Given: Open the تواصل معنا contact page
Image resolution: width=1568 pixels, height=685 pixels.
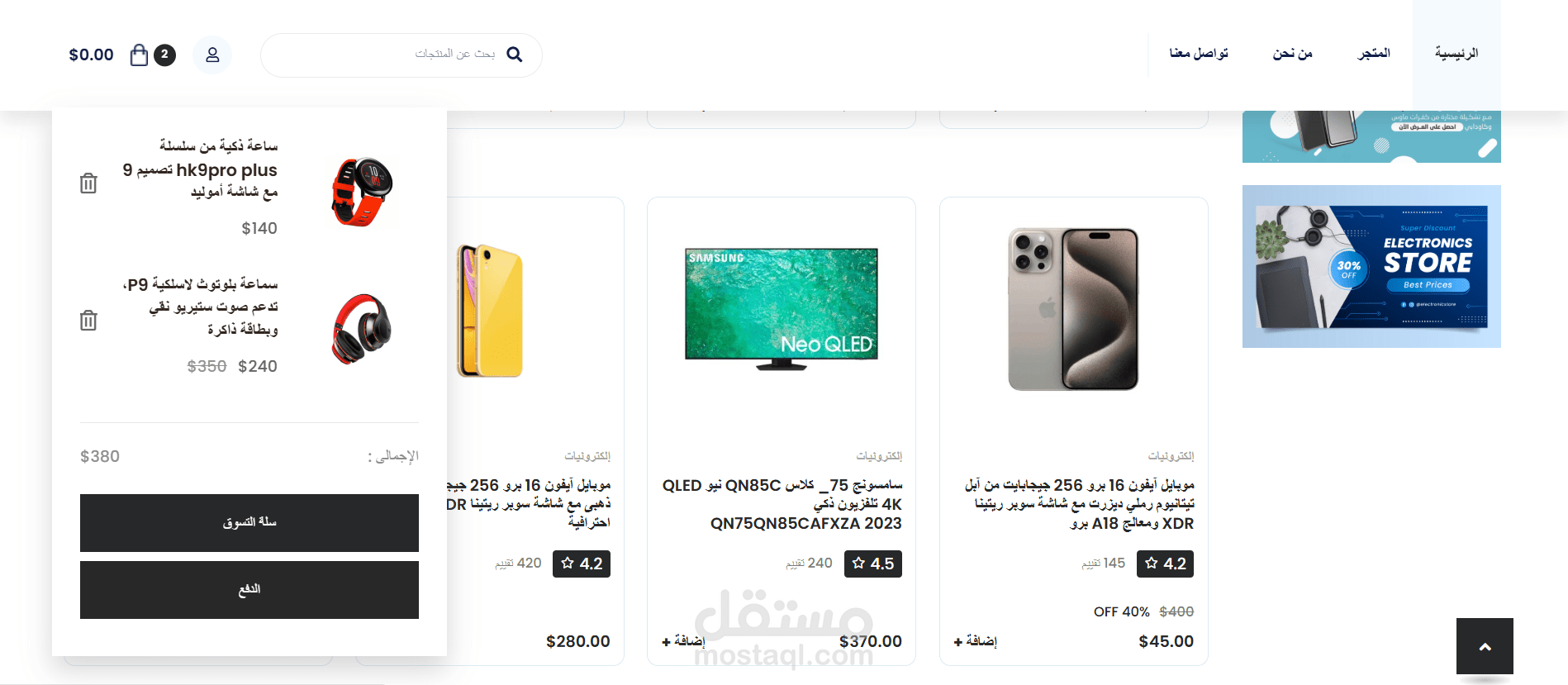Looking at the screenshot, I should (x=1199, y=54).
